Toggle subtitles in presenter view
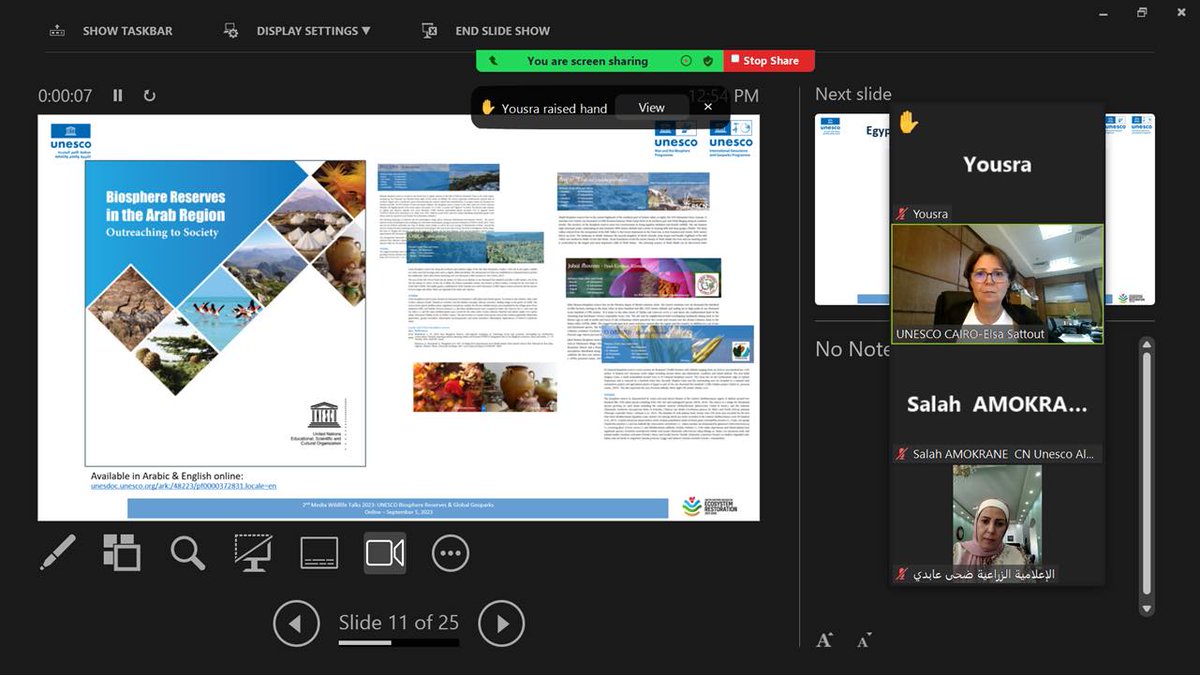1200x675 pixels. (x=319, y=552)
